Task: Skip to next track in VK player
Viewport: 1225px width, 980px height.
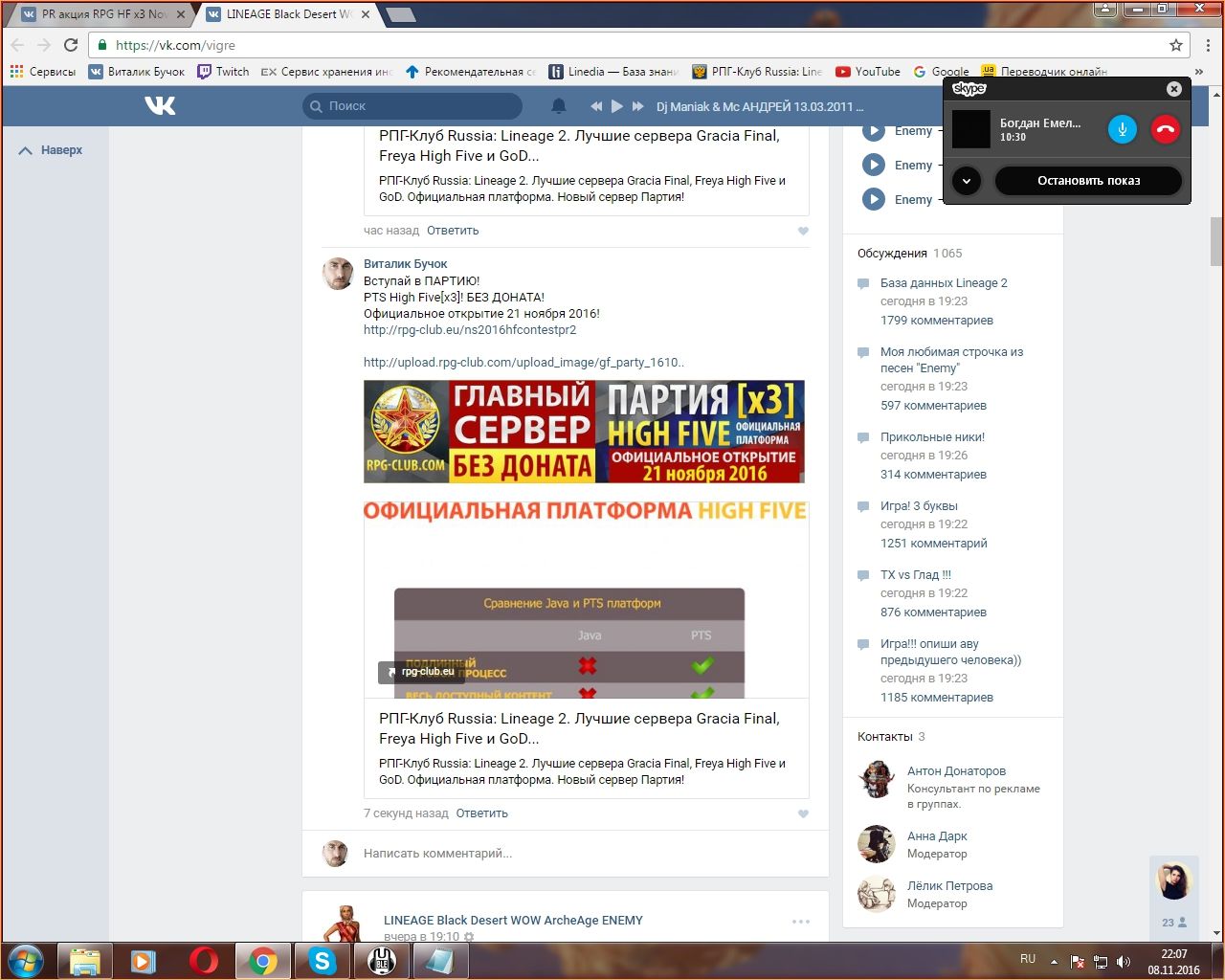Action: pos(636,106)
